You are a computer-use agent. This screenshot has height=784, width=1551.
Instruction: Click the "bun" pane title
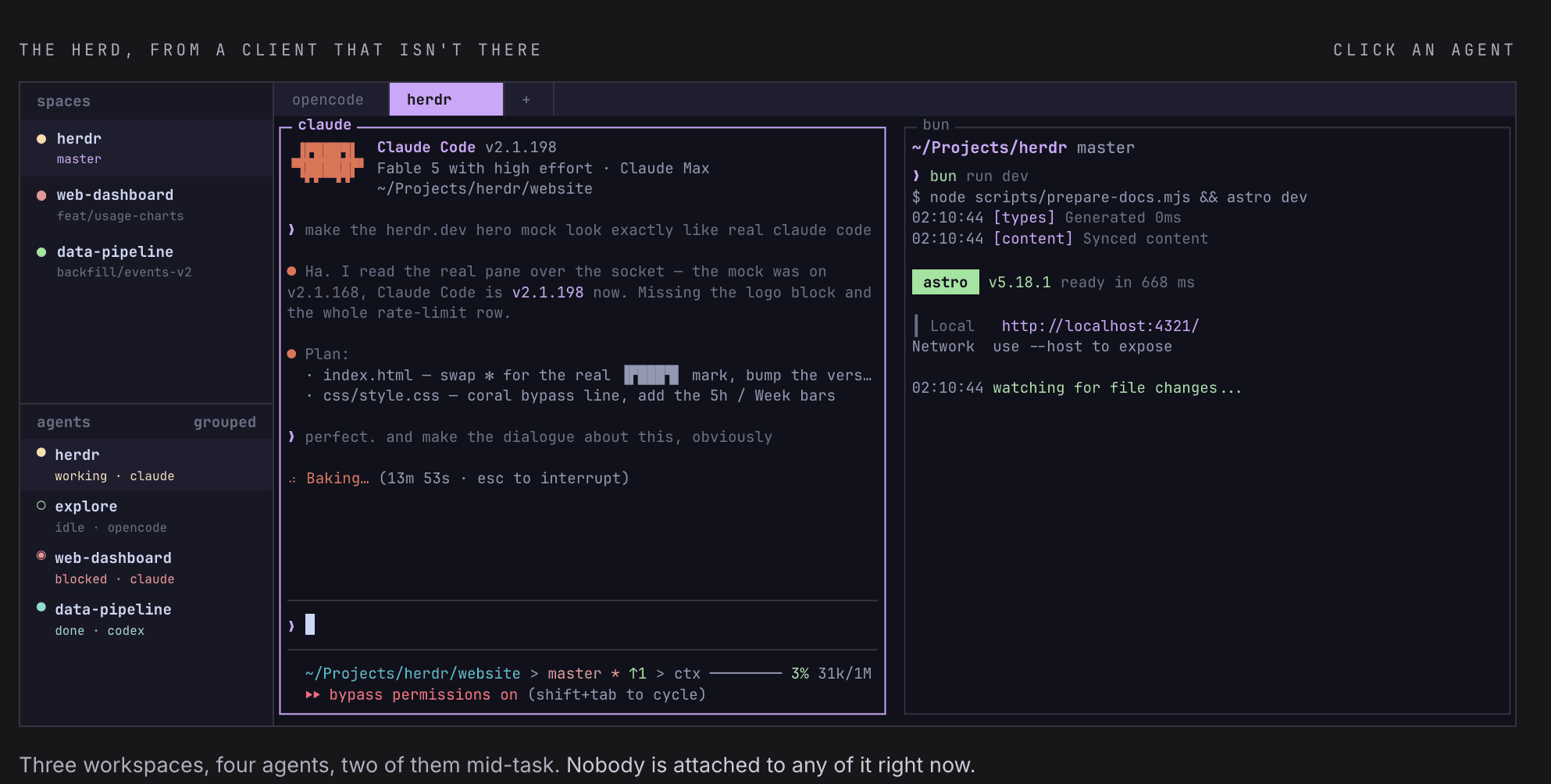(936, 125)
